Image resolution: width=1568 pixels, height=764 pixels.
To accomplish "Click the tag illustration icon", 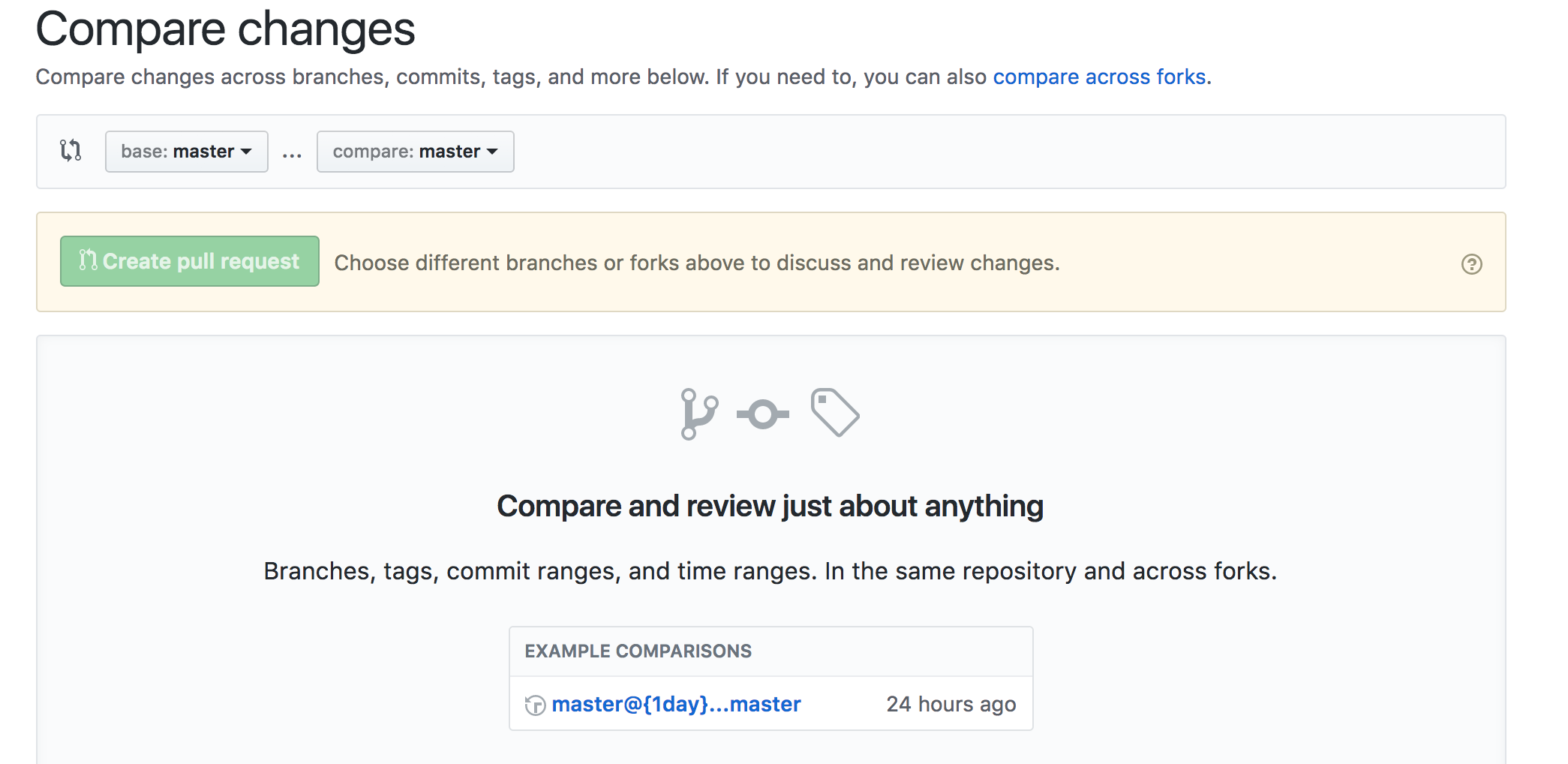I will [835, 412].
